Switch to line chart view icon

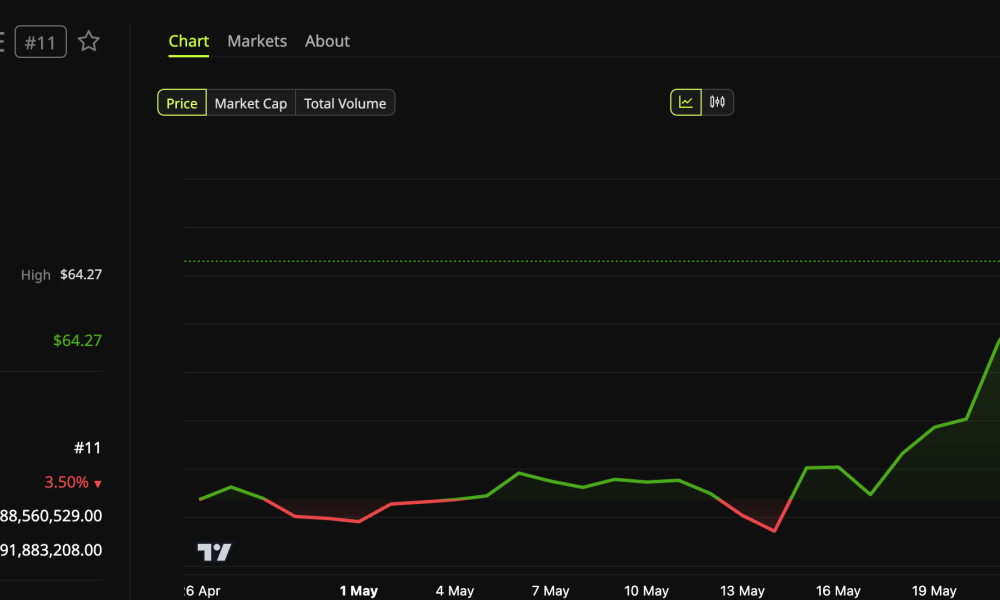click(x=686, y=102)
